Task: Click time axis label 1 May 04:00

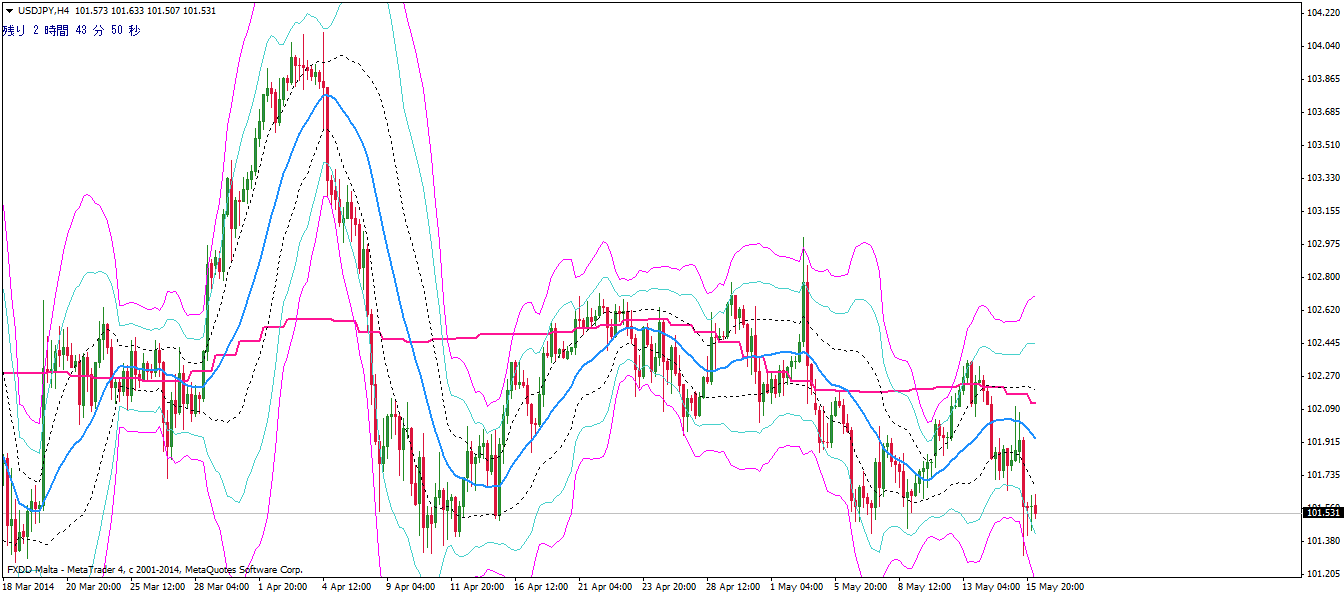Action: [799, 587]
